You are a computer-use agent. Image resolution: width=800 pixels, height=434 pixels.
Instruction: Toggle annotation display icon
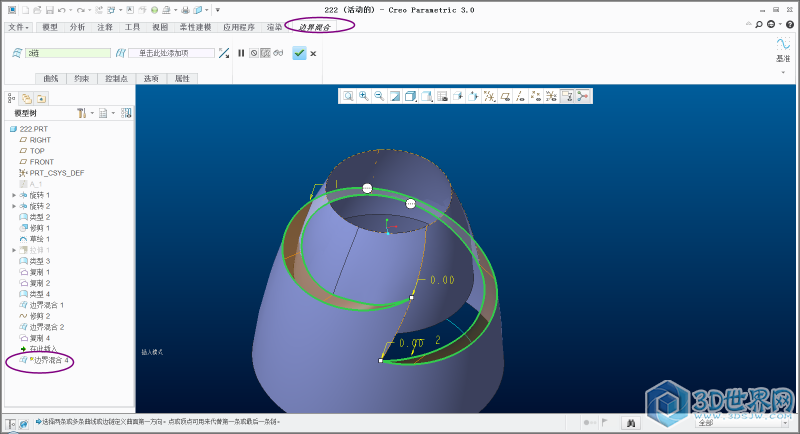coord(566,96)
